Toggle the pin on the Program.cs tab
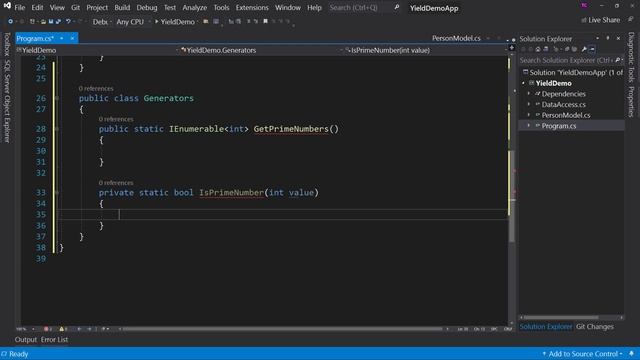This screenshot has width=640, height=360. click(x=62, y=38)
